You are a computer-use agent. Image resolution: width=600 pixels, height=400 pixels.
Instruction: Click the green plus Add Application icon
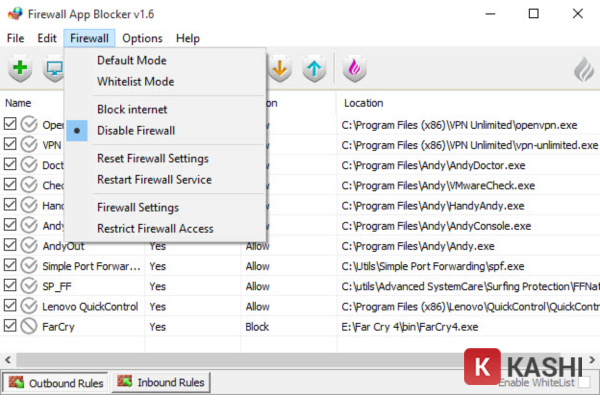pos(21,69)
